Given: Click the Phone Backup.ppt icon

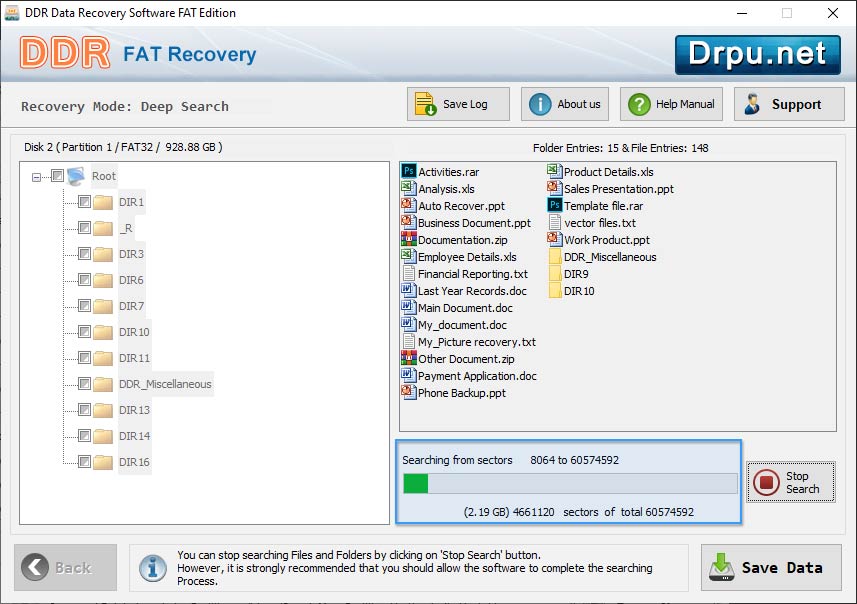Looking at the screenshot, I should (408, 392).
